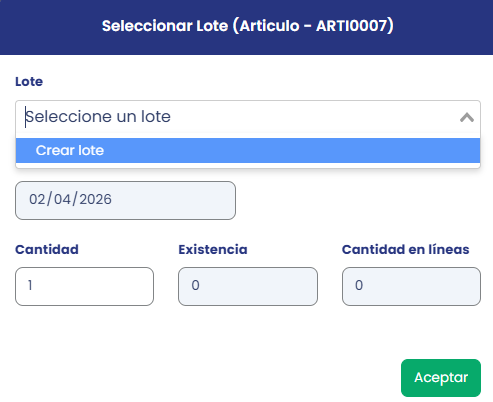Click the Cantidad label text
493x402 pixels.
tap(47, 249)
